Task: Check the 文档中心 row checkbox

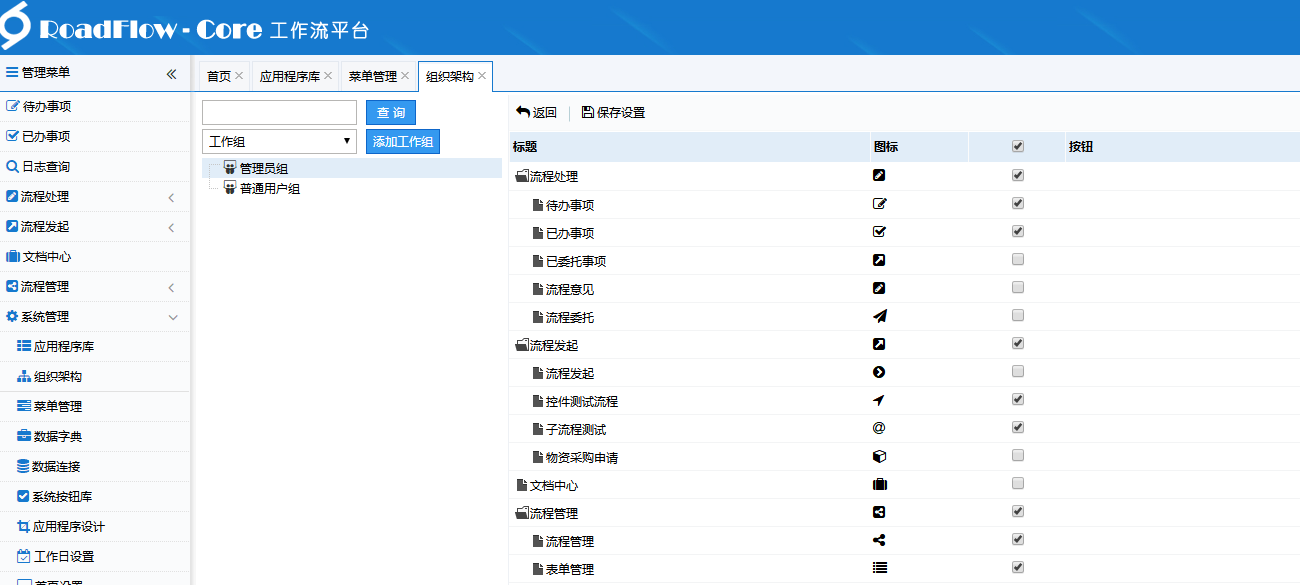Action: click(1018, 483)
